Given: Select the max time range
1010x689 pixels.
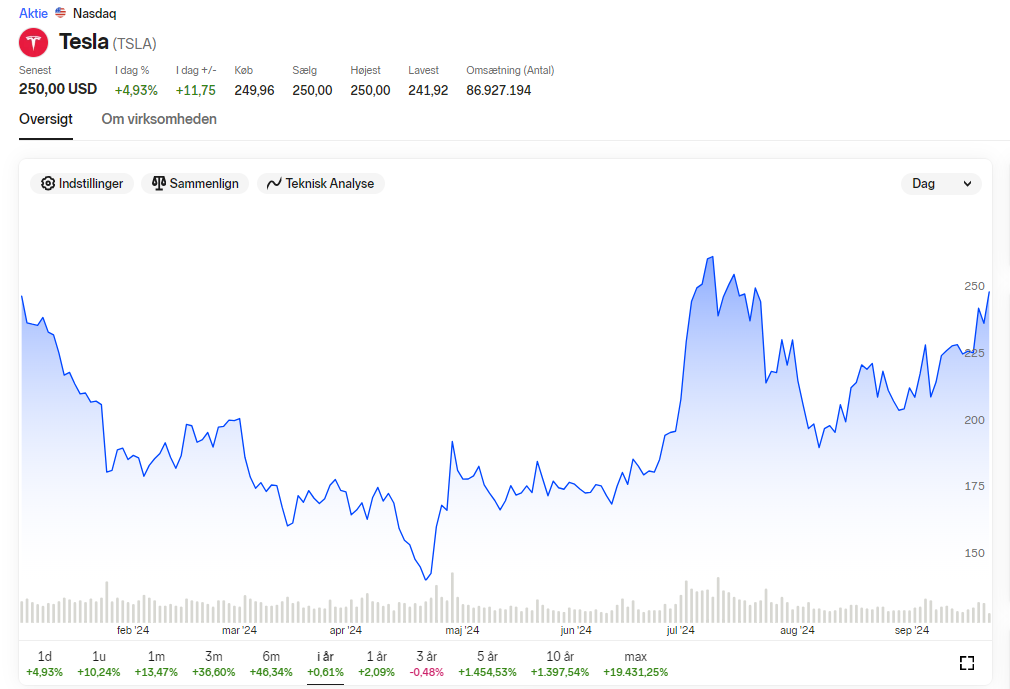Looking at the screenshot, I should coord(636,664).
